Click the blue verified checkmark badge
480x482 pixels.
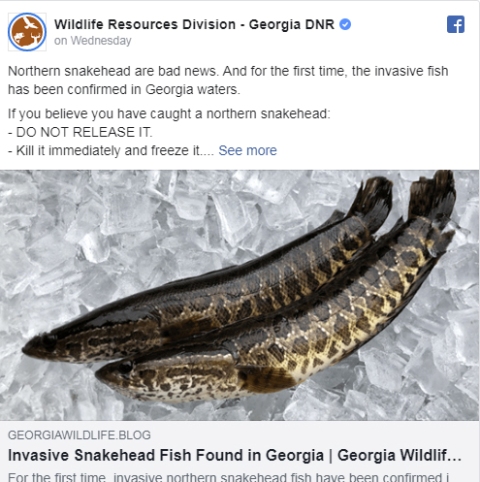pos(345,24)
